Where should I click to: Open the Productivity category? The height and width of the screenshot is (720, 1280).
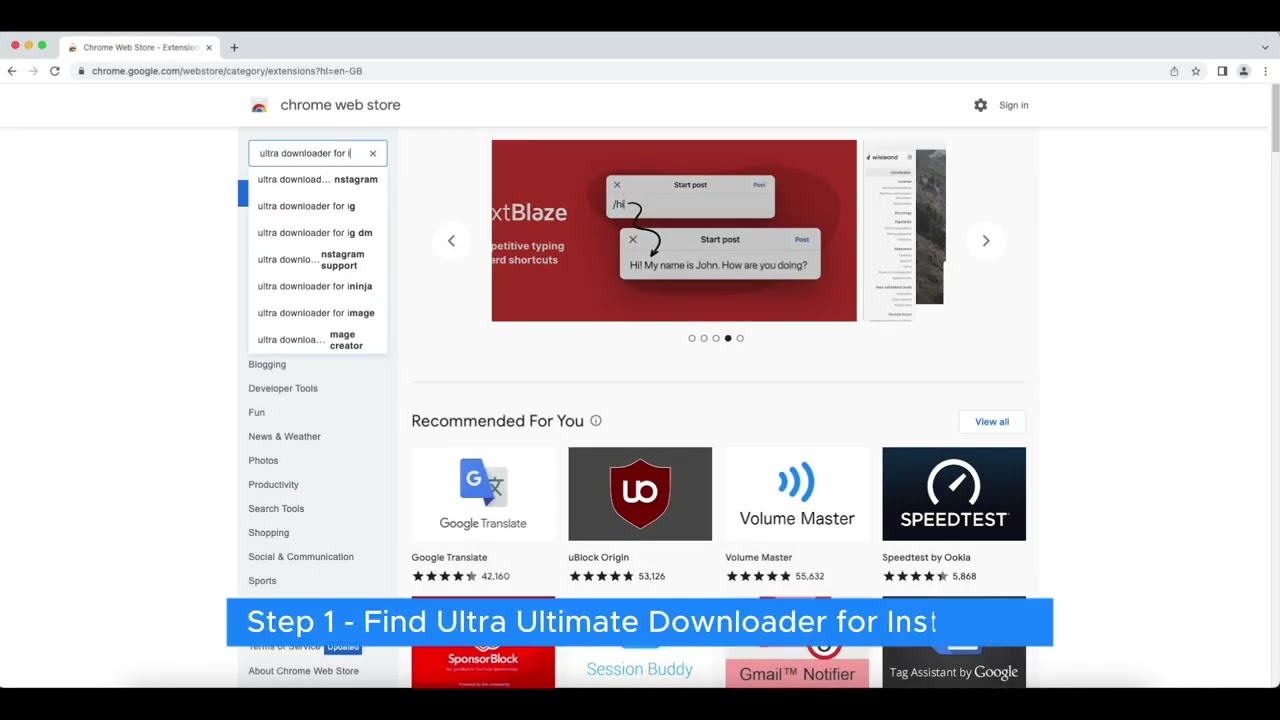(273, 484)
